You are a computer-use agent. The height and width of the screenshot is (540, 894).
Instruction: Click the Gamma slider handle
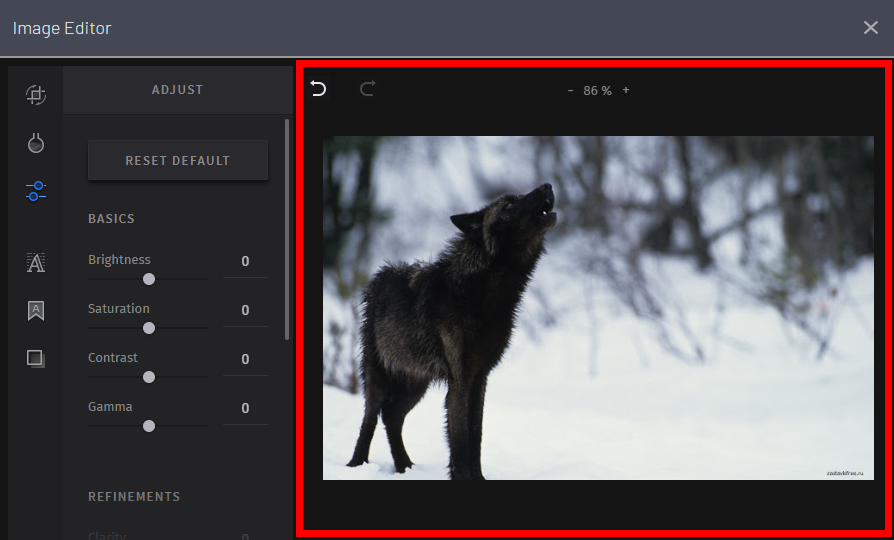pos(149,426)
